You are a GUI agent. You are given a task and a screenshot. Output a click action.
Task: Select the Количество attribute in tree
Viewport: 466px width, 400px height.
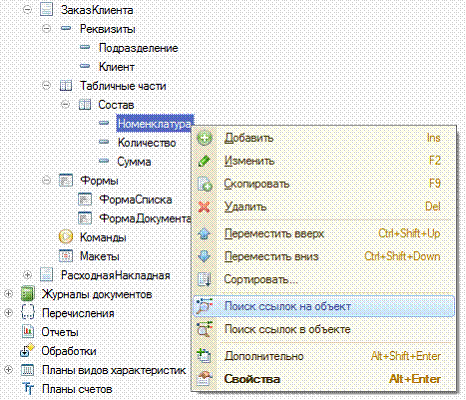click(147, 143)
